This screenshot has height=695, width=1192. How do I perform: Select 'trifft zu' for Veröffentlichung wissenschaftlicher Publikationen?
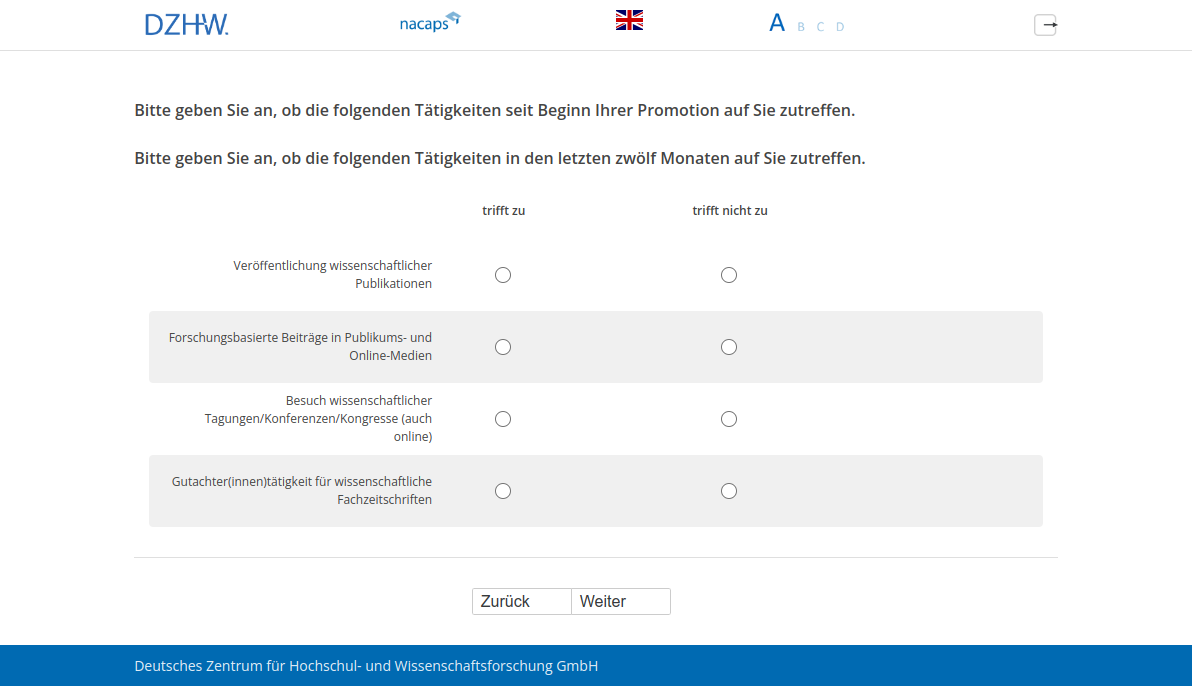tap(503, 275)
